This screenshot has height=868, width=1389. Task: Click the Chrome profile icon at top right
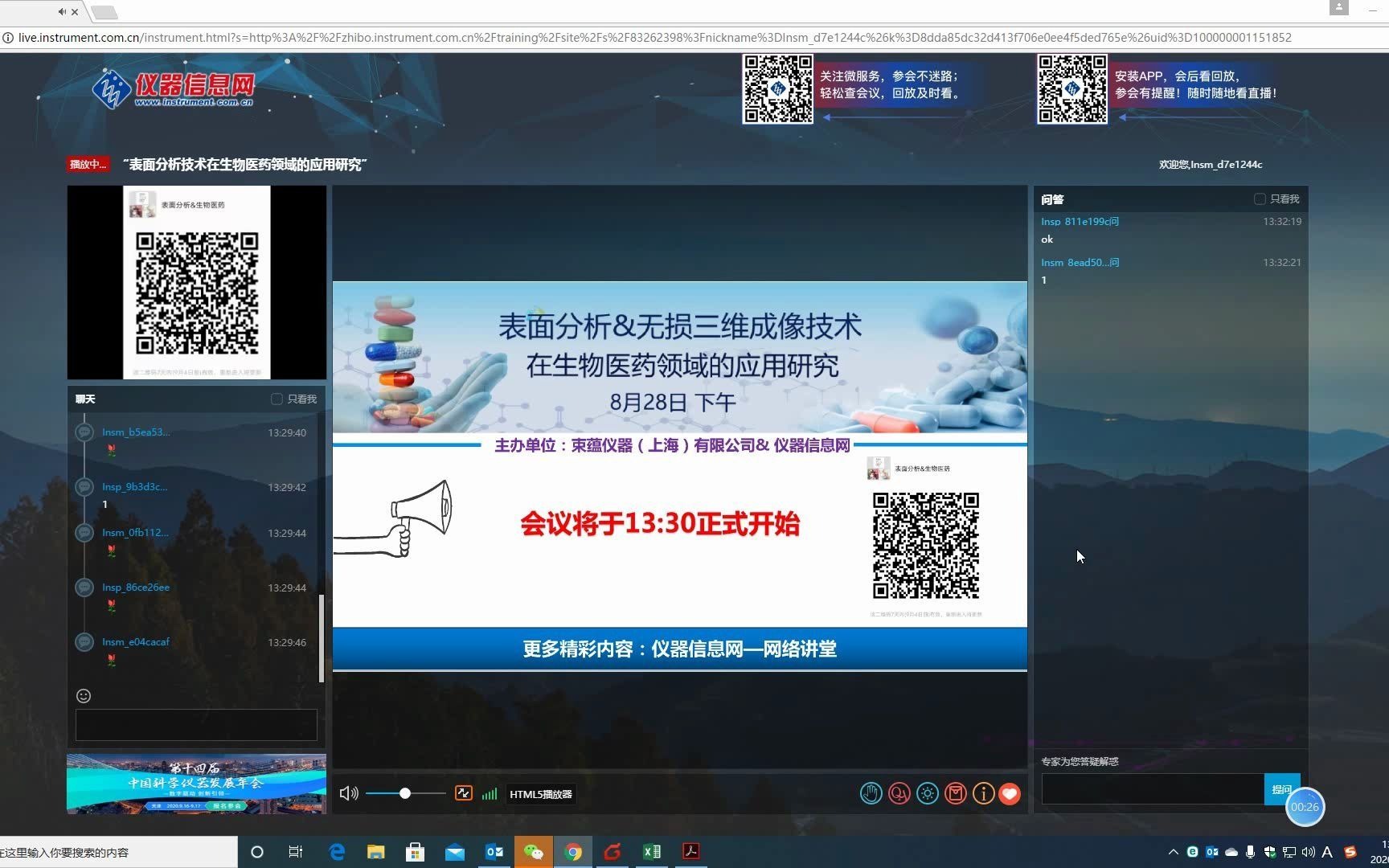point(1338,7)
